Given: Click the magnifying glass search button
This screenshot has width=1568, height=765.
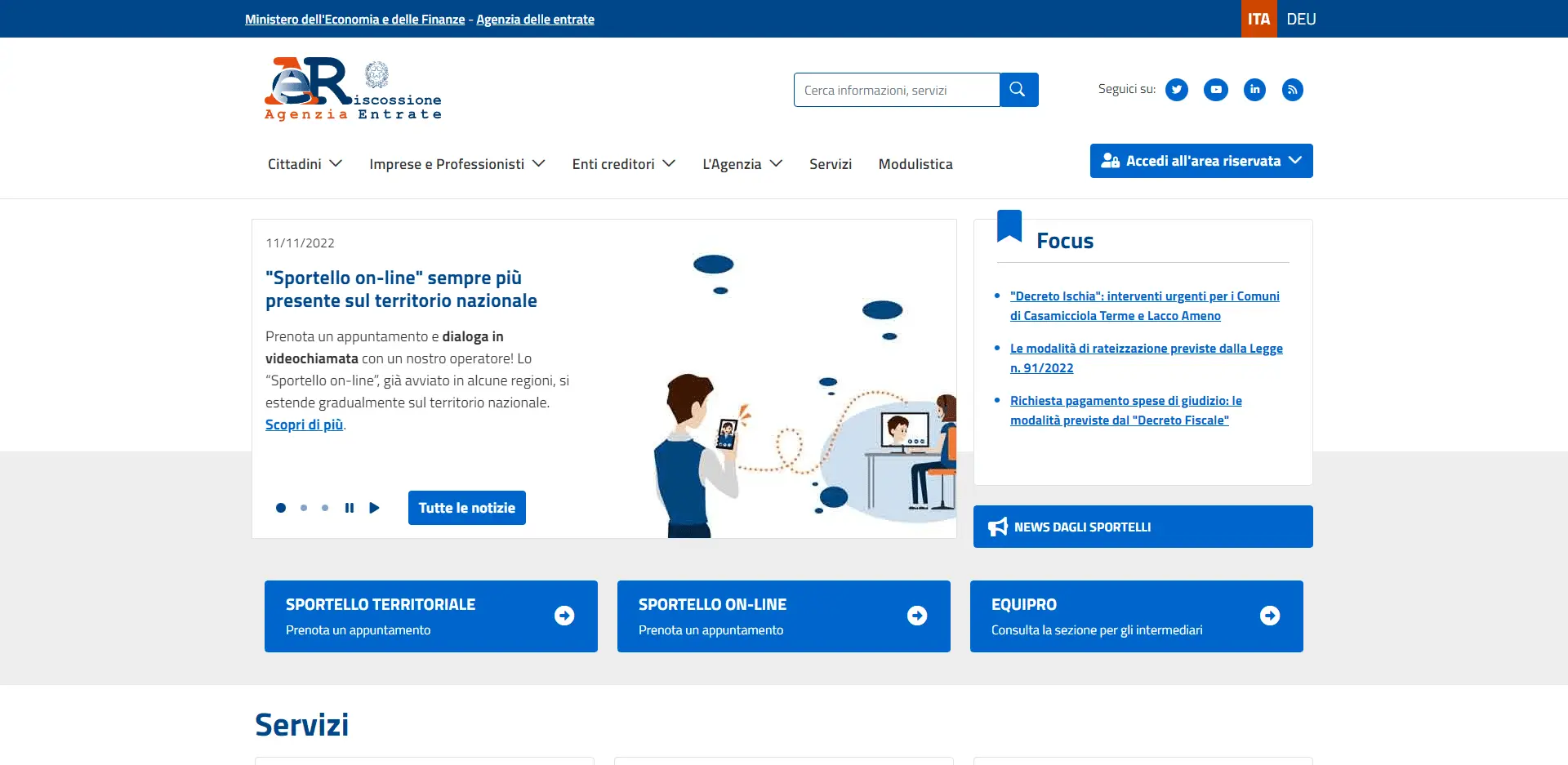Looking at the screenshot, I should point(1018,90).
